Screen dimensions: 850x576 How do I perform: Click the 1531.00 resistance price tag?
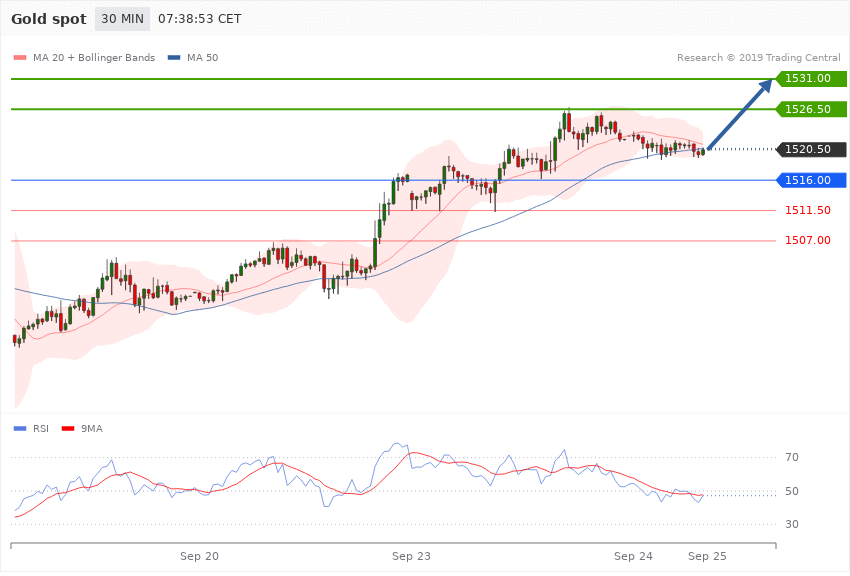pyautogui.click(x=811, y=78)
